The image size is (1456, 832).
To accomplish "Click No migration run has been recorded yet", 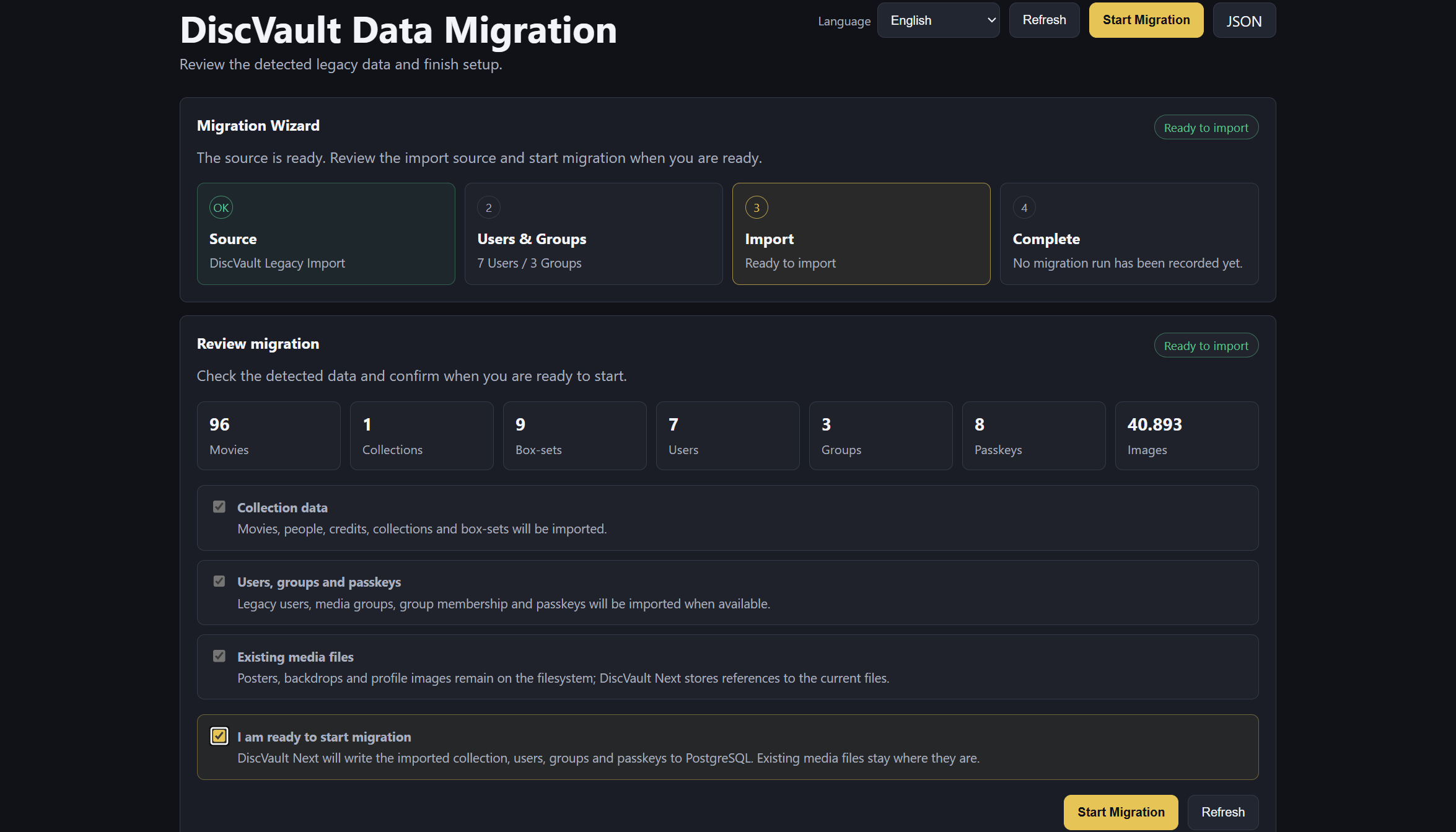I will point(1128,263).
